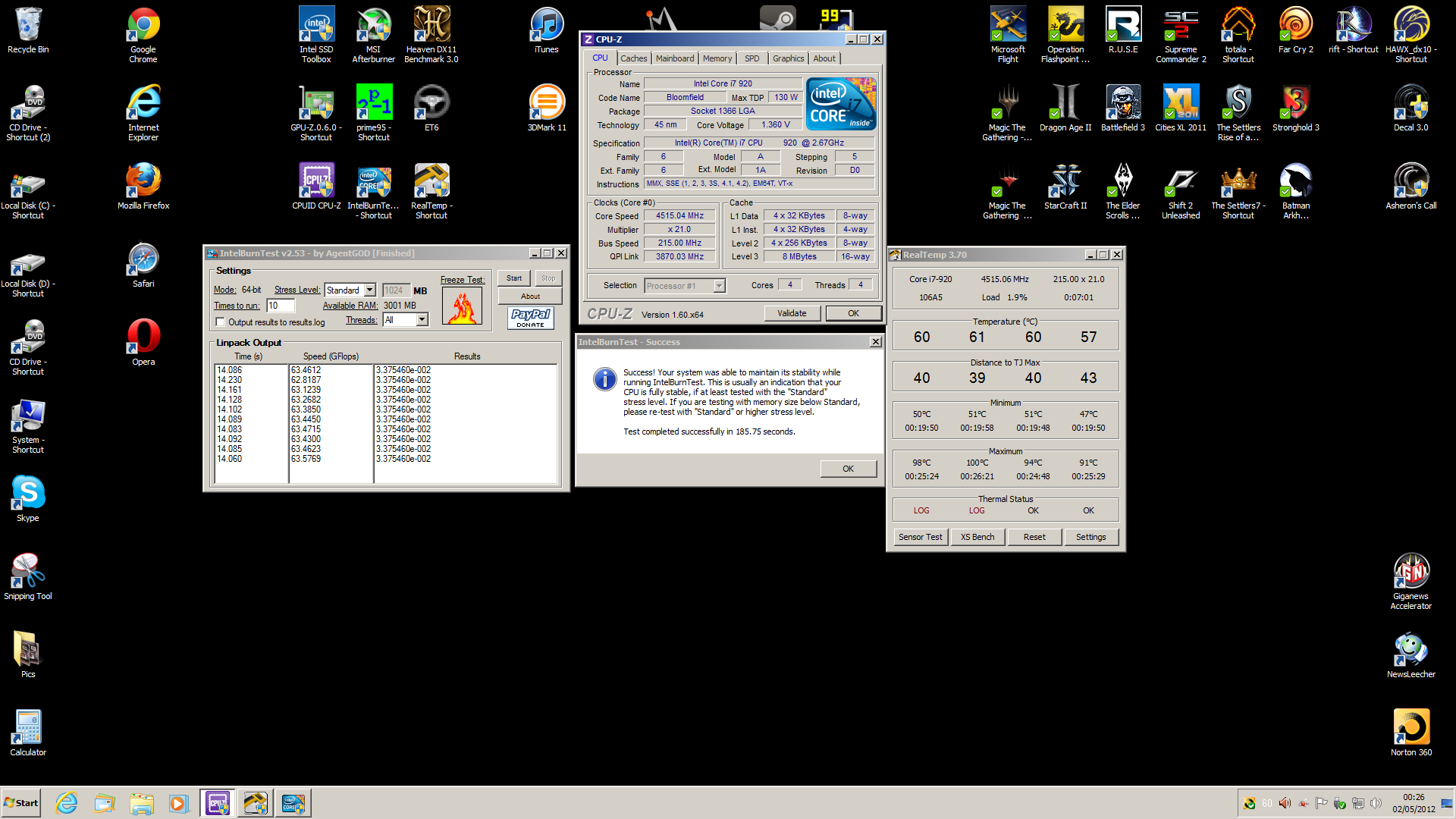Open the Threads dropdown in IntelBurnTest

[422, 320]
